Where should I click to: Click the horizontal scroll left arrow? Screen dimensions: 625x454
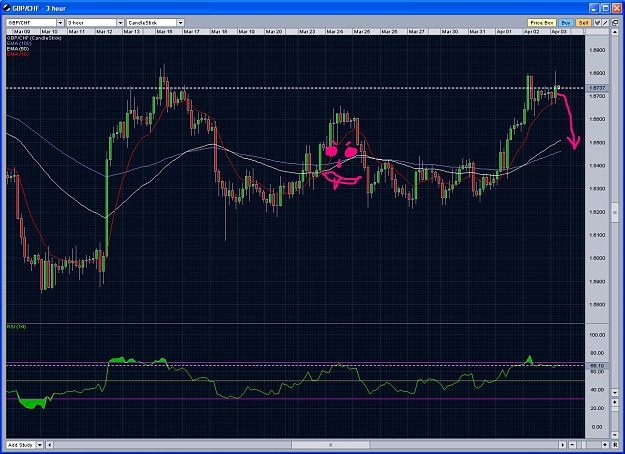tap(49, 445)
